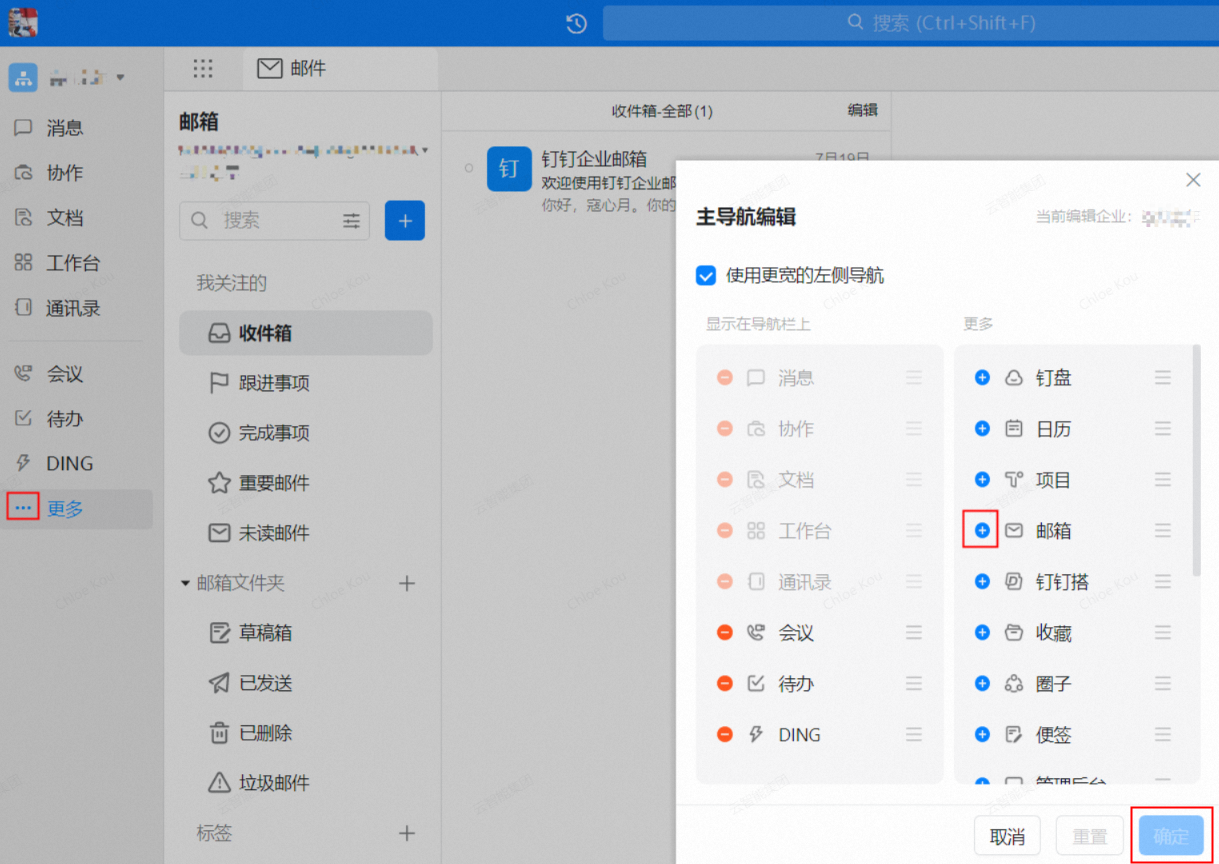Click drag handle of 便签 row

pyautogui.click(x=1163, y=734)
